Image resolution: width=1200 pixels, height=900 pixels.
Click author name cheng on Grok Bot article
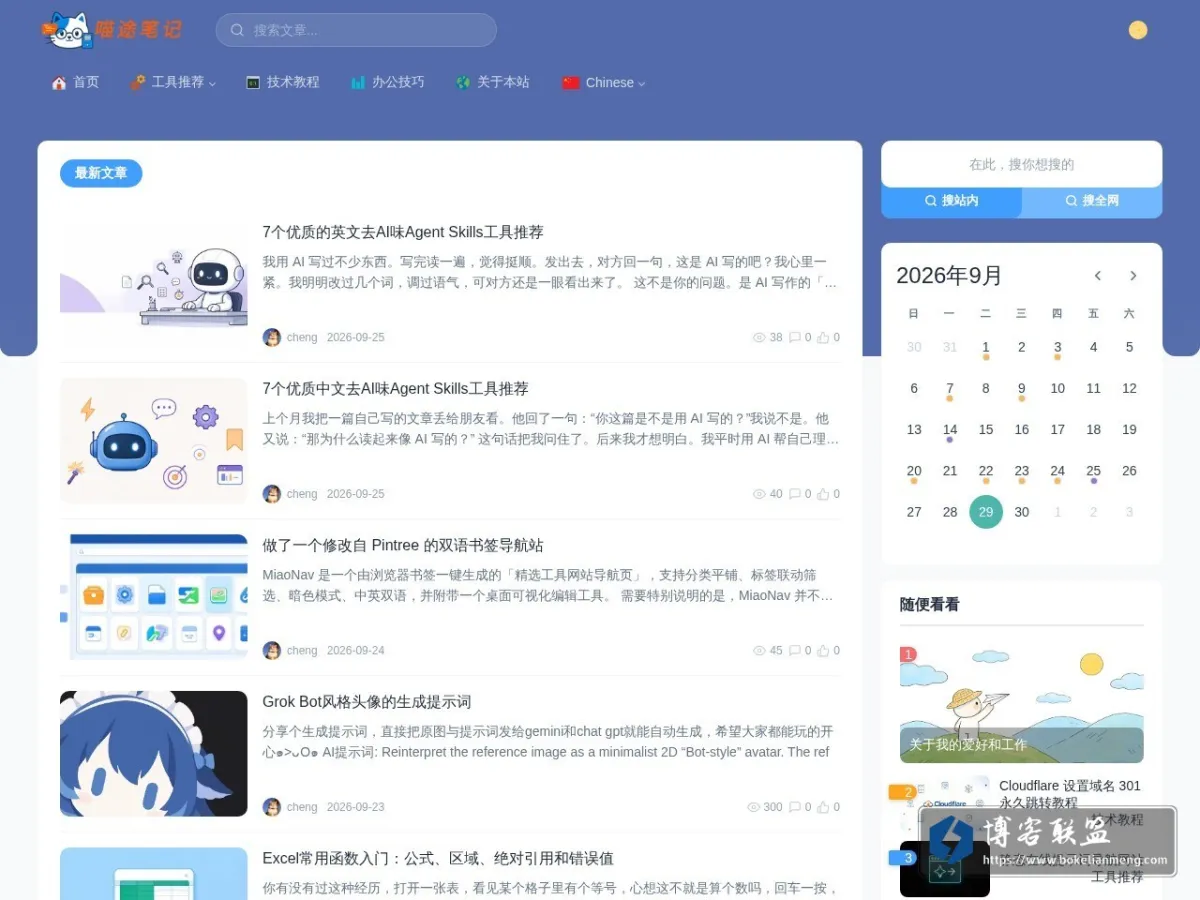pos(302,807)
